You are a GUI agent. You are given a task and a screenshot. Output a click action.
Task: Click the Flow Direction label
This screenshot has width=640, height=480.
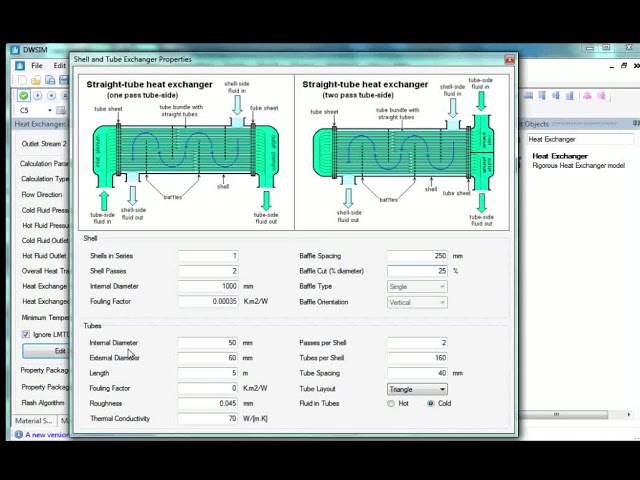click(x=42, y=194)
